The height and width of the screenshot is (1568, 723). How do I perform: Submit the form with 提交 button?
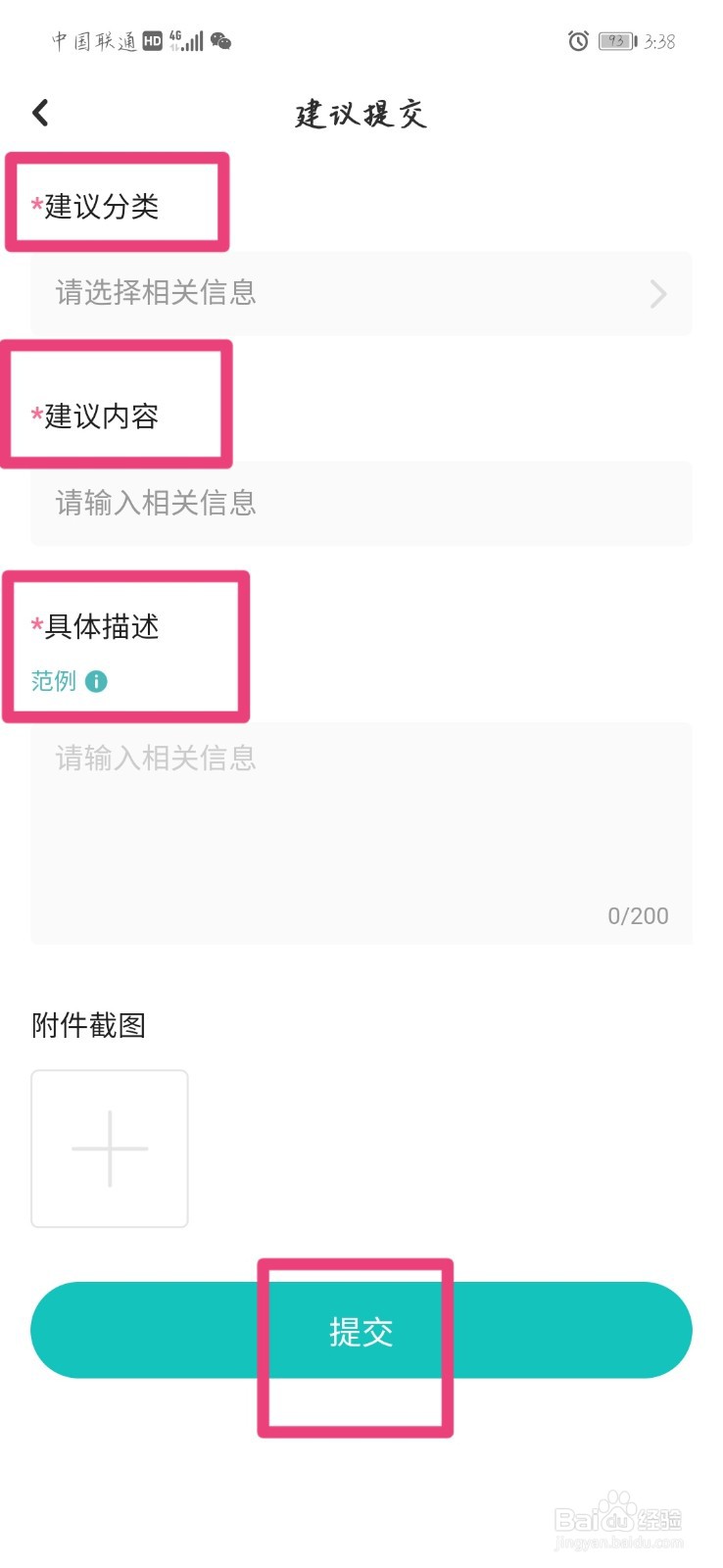point(361,1330)
